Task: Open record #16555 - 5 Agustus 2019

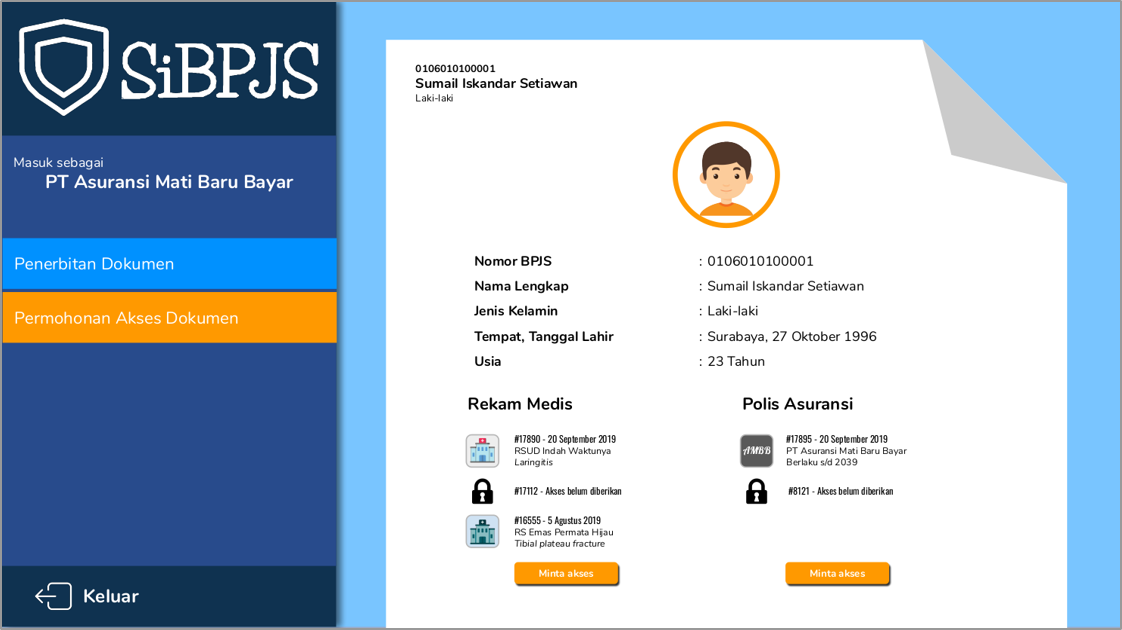Action: tap(557, 520)
